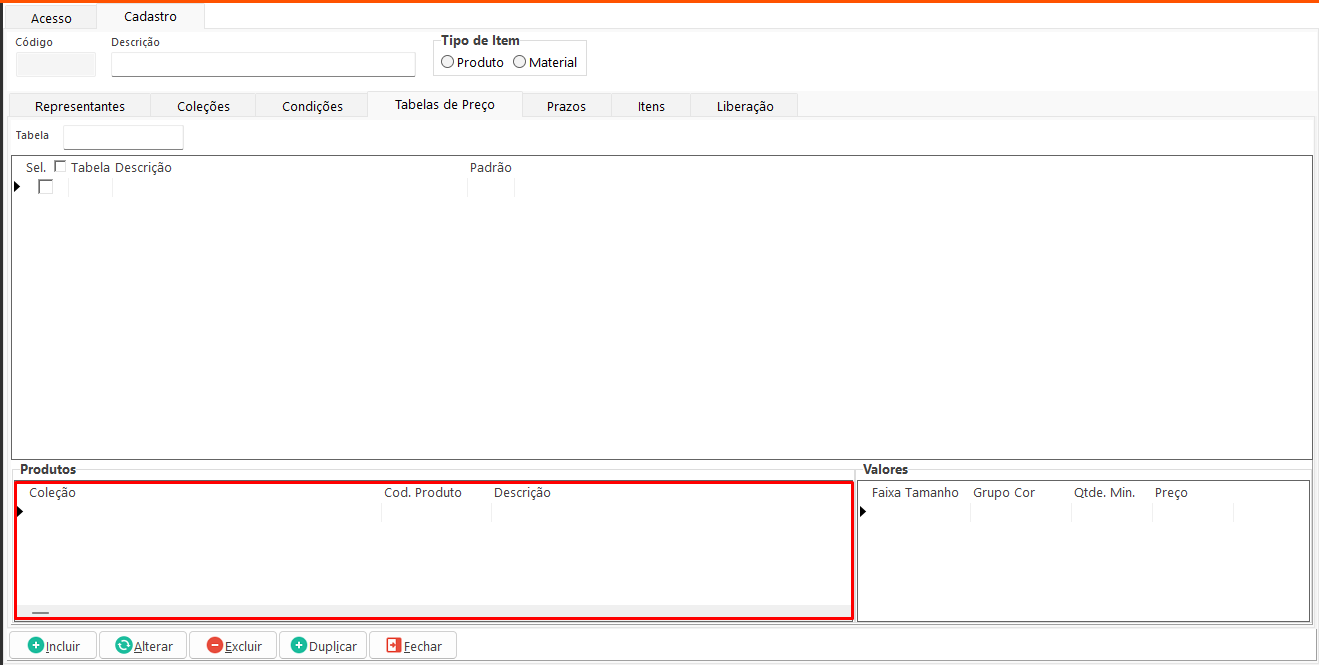Click the red Fechar exit icon
The height and width of the screenshot is (665, 1319).
393,646
